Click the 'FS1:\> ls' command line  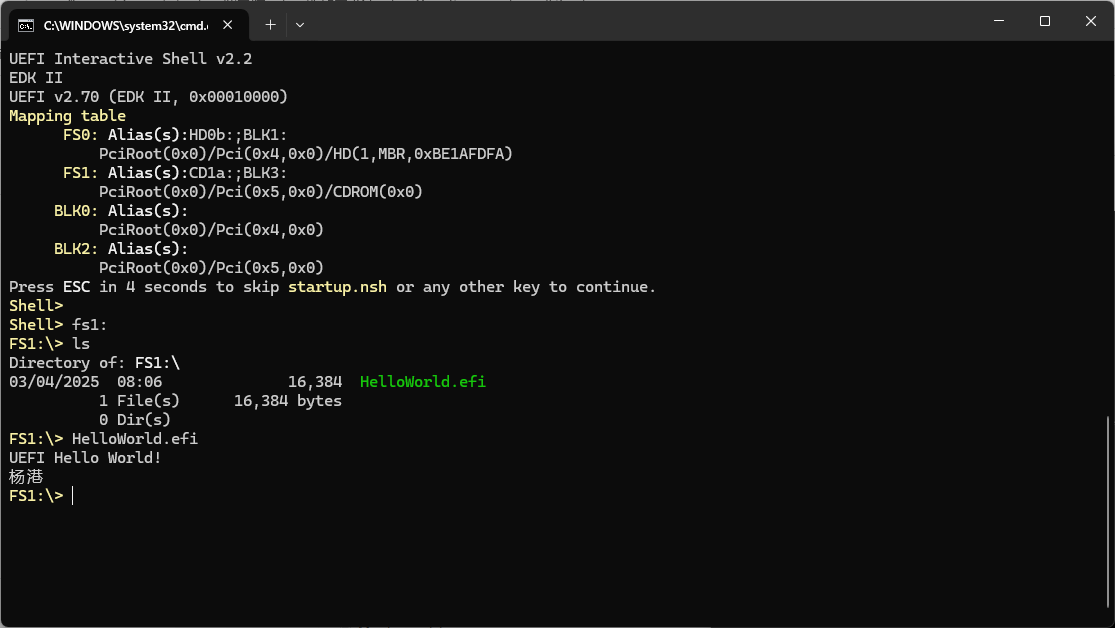[x=50, y=344]
